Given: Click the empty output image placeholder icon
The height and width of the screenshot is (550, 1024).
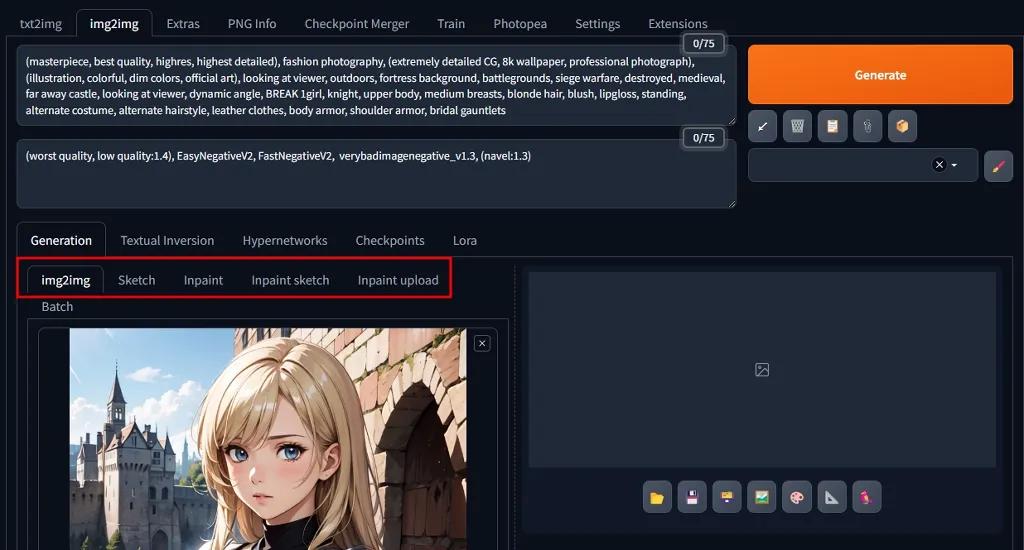Looking at the screenshot, I should pos(762,370).
